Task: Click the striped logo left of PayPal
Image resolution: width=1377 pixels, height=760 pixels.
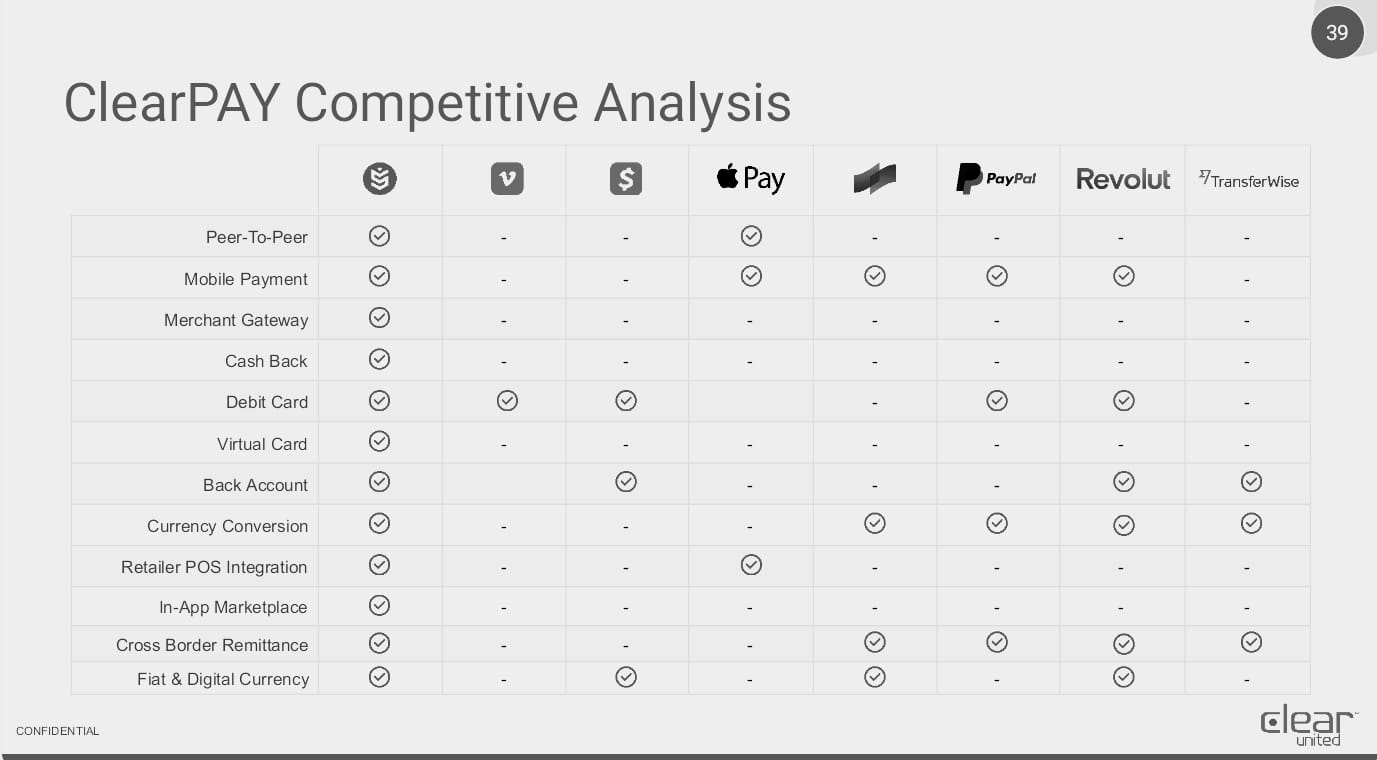Action: click(875, 179)
